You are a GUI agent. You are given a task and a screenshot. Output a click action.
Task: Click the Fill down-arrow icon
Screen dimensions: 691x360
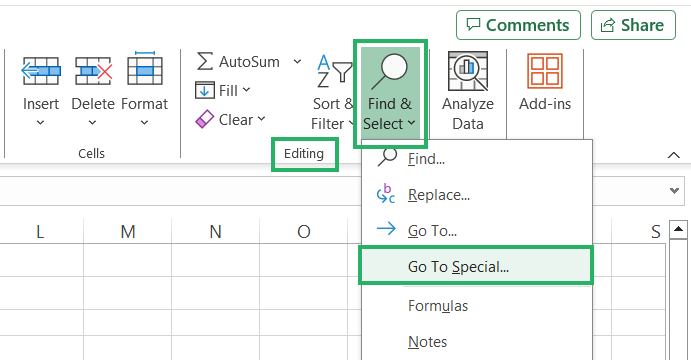[204, 90]
